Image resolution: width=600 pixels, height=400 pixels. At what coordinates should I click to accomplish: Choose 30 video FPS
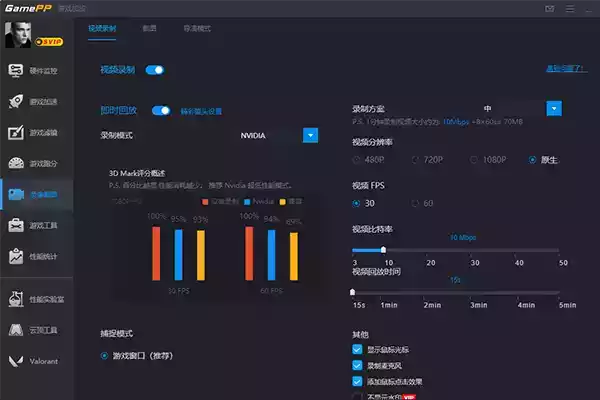tap(363, 203)
